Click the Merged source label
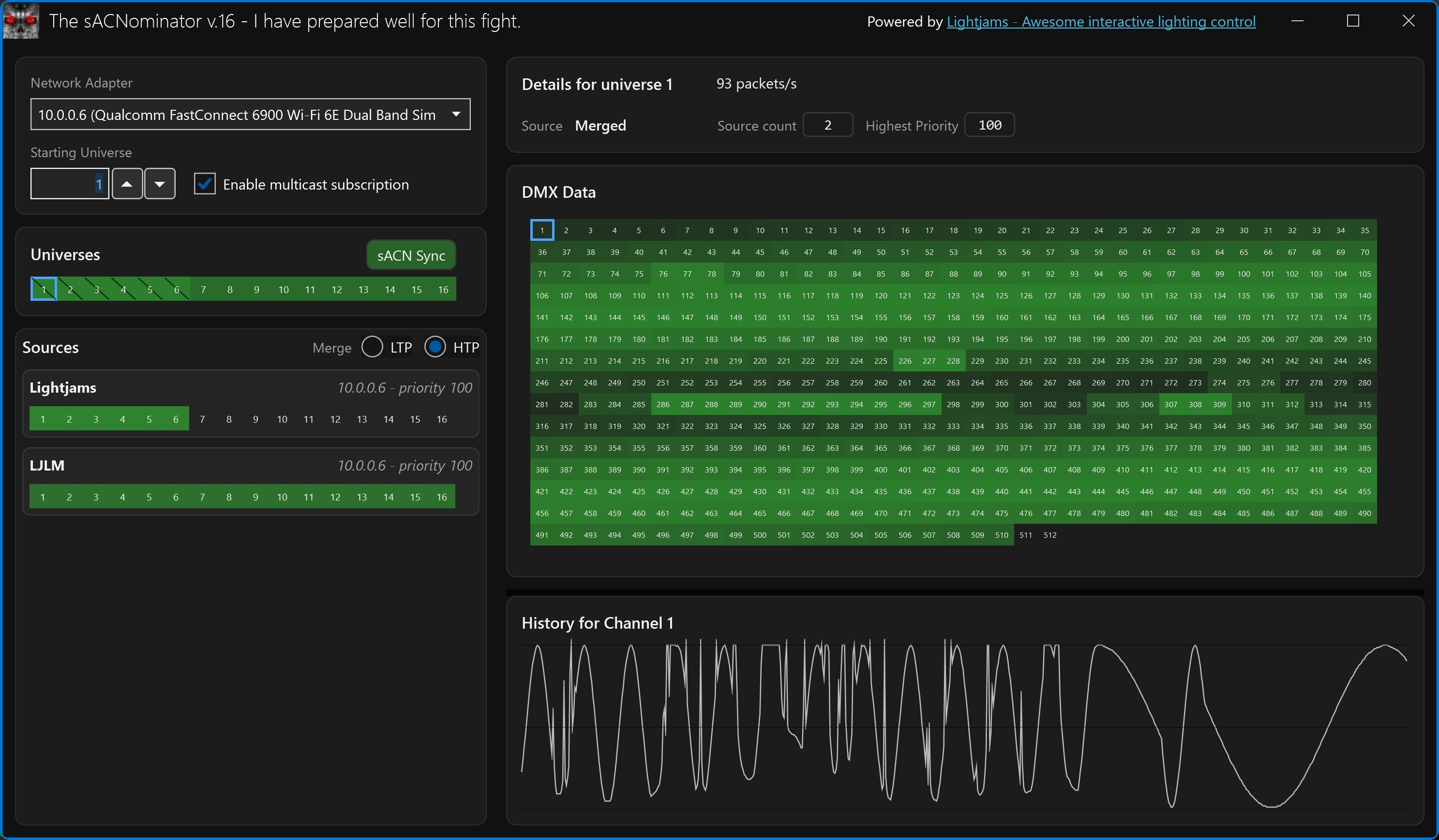1439x840 pixels. click(600, 126)
